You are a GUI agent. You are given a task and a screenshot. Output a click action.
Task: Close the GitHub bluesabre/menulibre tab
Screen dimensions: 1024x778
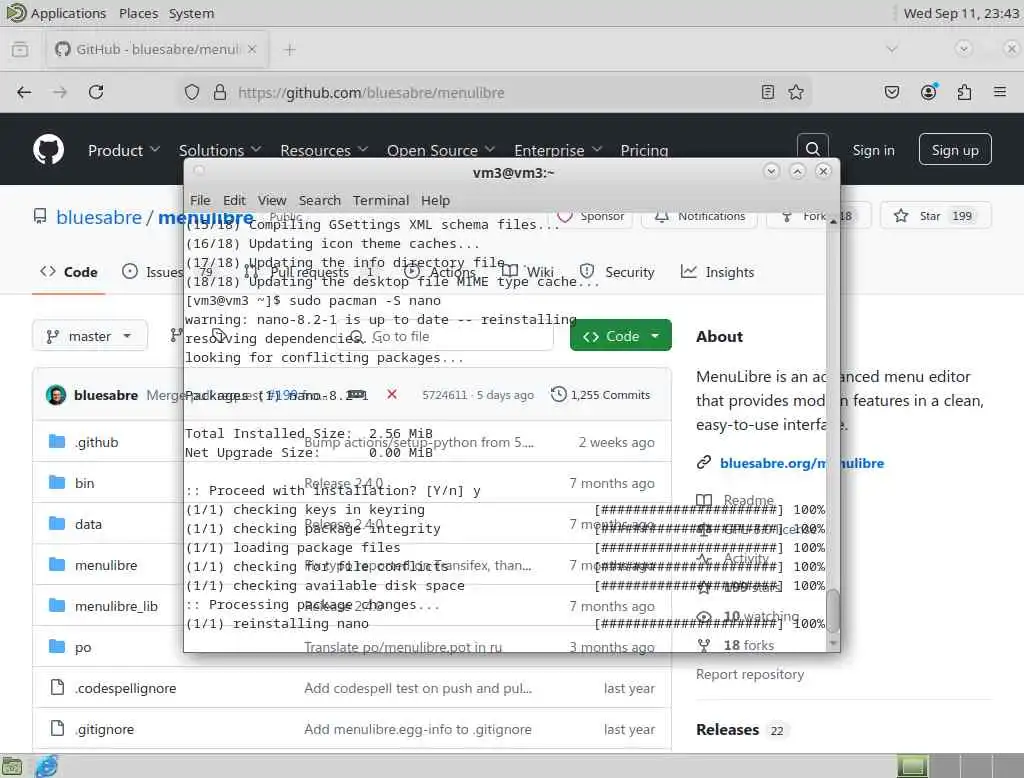point(252,50)
